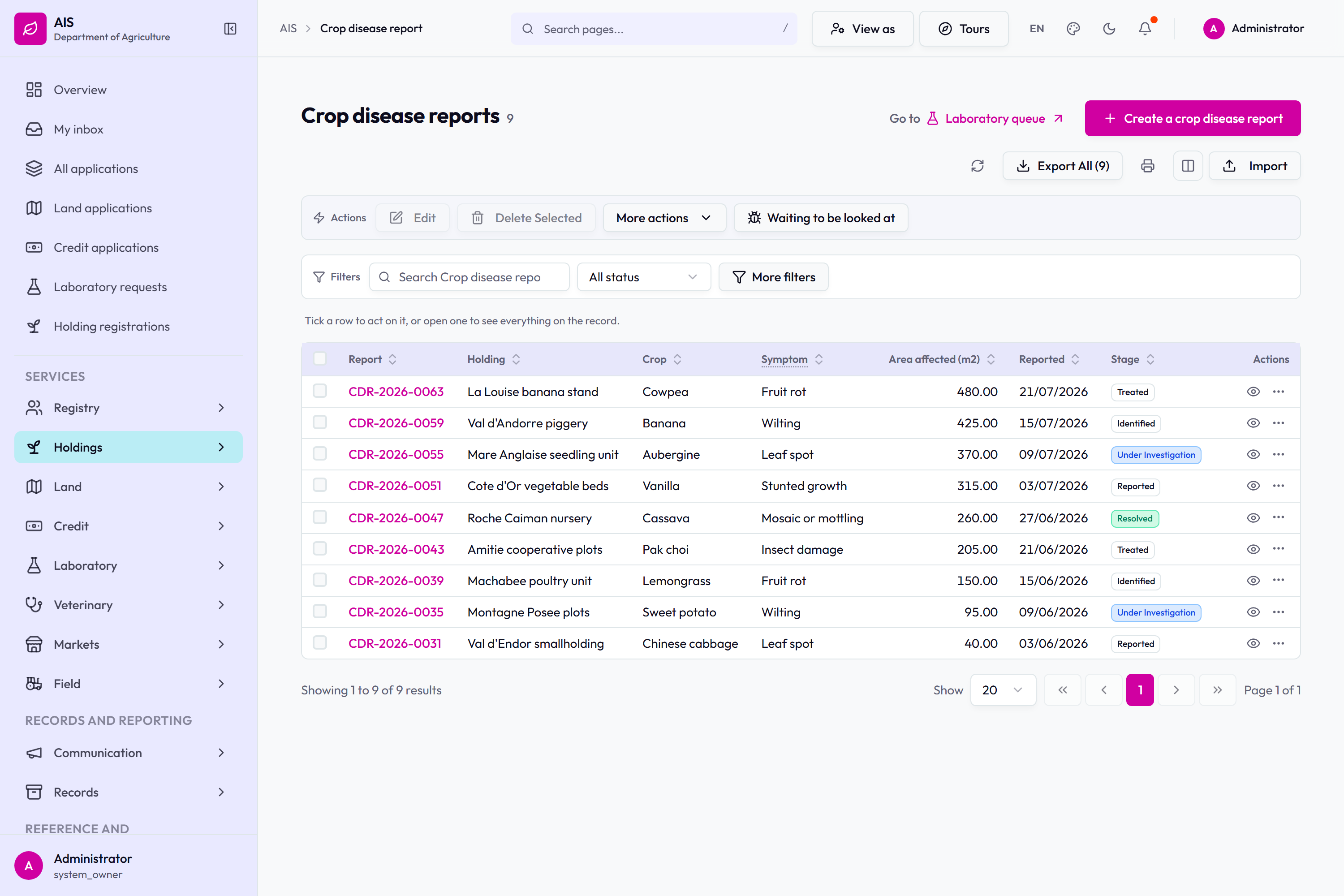Open the column layout toggle icon

[1188, 166]
